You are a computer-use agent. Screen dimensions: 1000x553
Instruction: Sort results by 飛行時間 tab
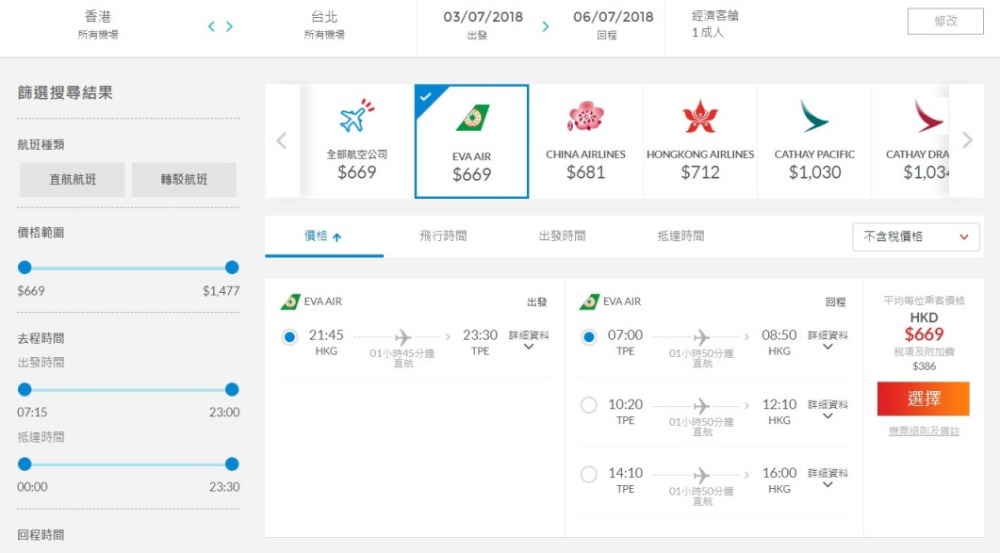coord(443,236)
